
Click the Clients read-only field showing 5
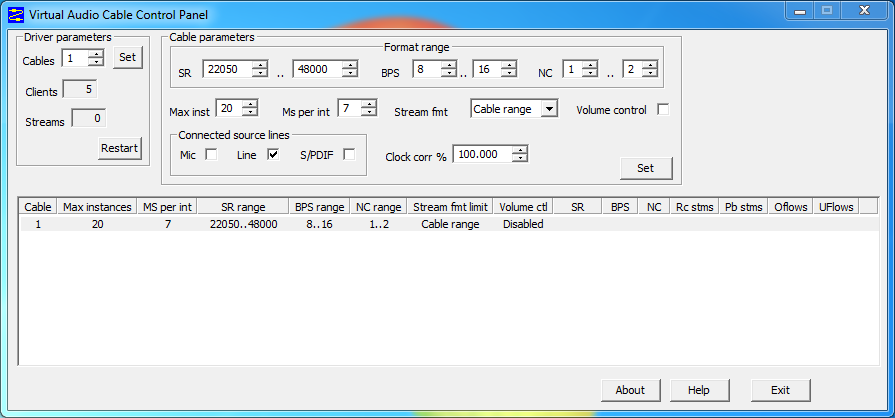79,90
